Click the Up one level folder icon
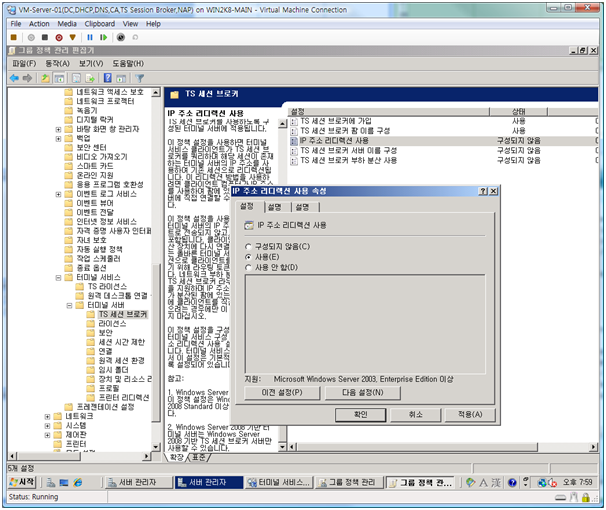 click(x=46, y=78)
